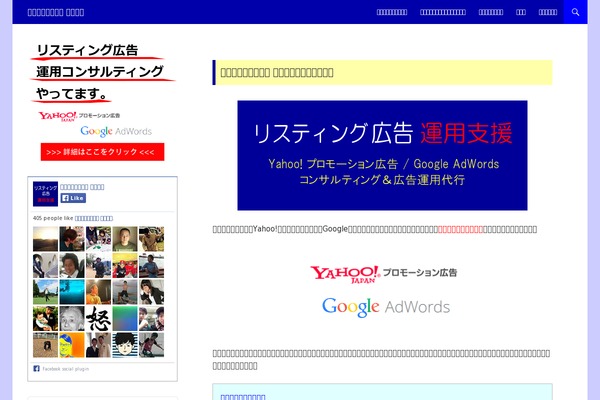Open the Facebook page logo thumbnail

click(x=45, y=194)
